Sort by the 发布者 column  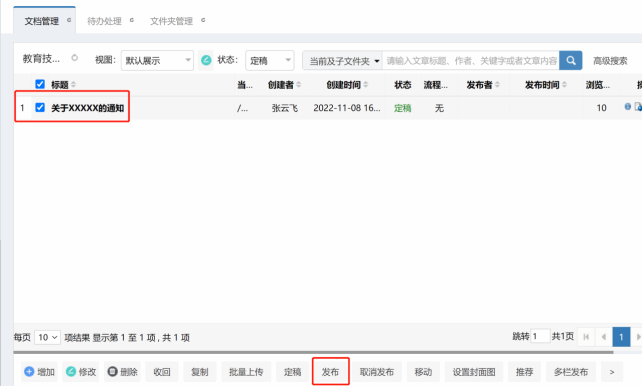(x=483, y=85)
